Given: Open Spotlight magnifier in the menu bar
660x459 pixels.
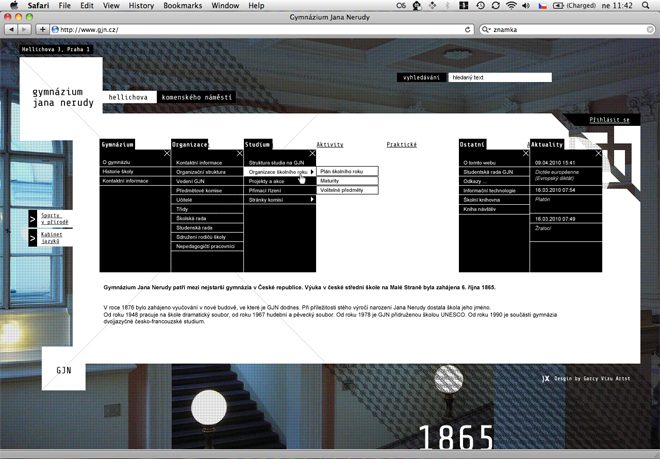Looking at the screenshot, I should click(x=646, y=5).
